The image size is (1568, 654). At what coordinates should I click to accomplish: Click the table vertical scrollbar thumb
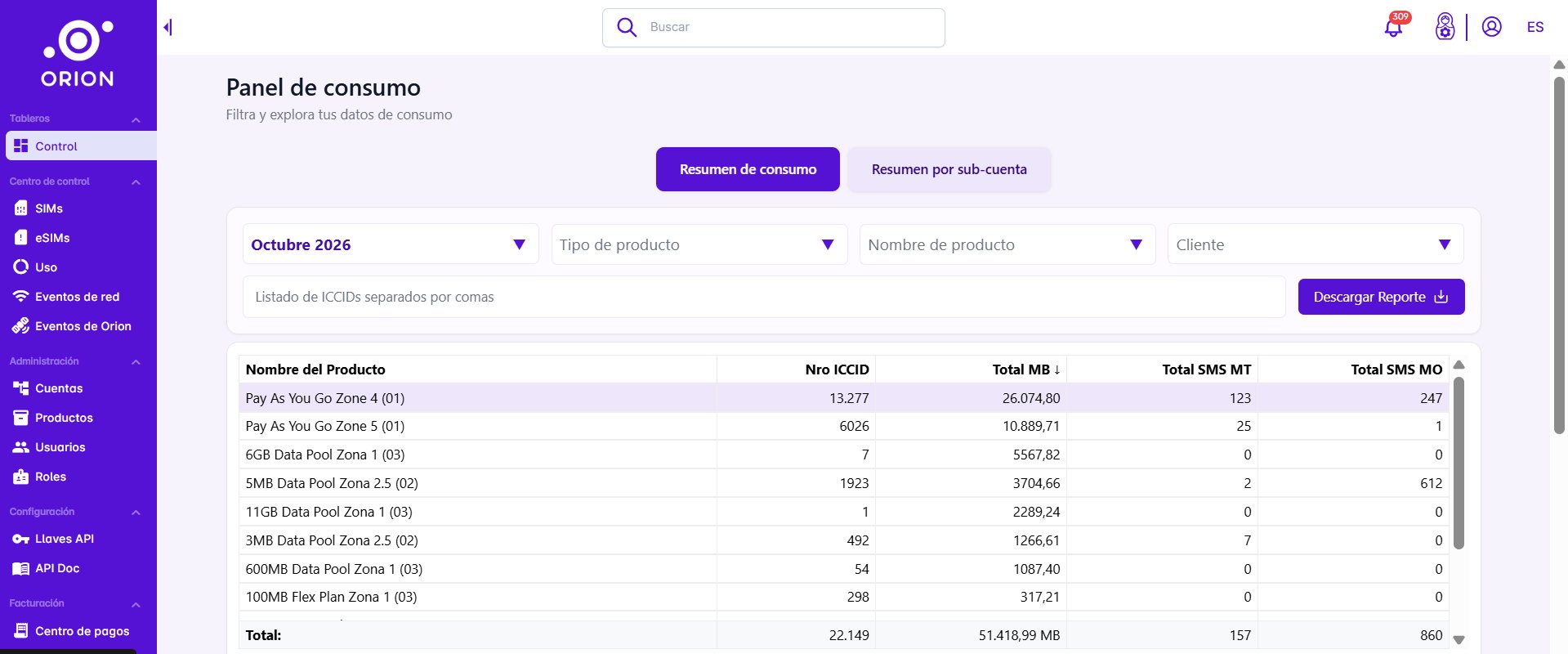pos(1459,463)
